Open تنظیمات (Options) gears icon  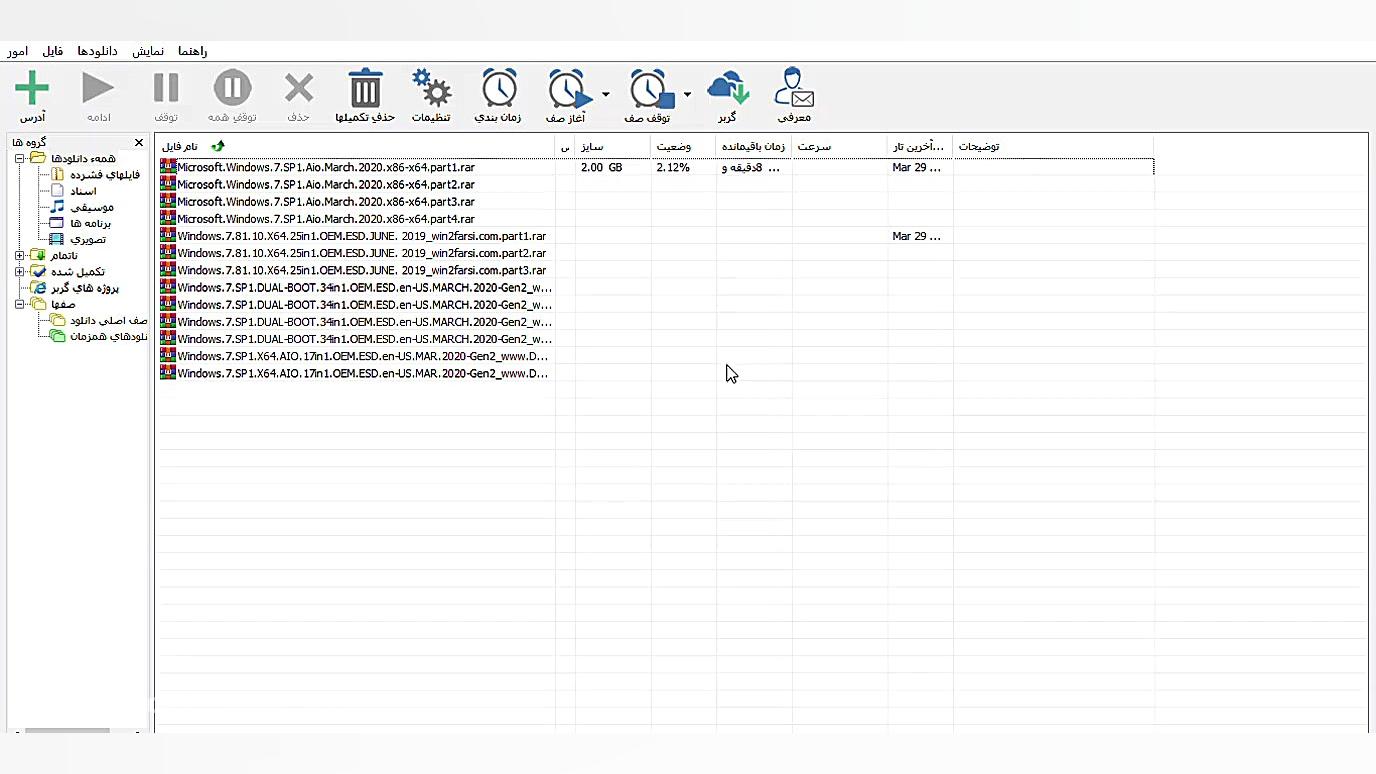pos(432,88)
